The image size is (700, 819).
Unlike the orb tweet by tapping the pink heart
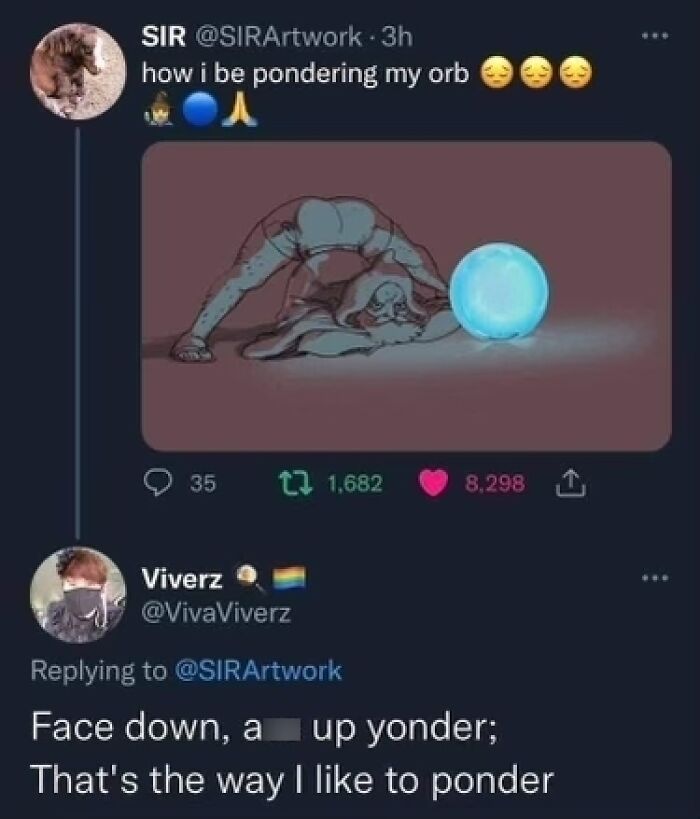(433, 482)
